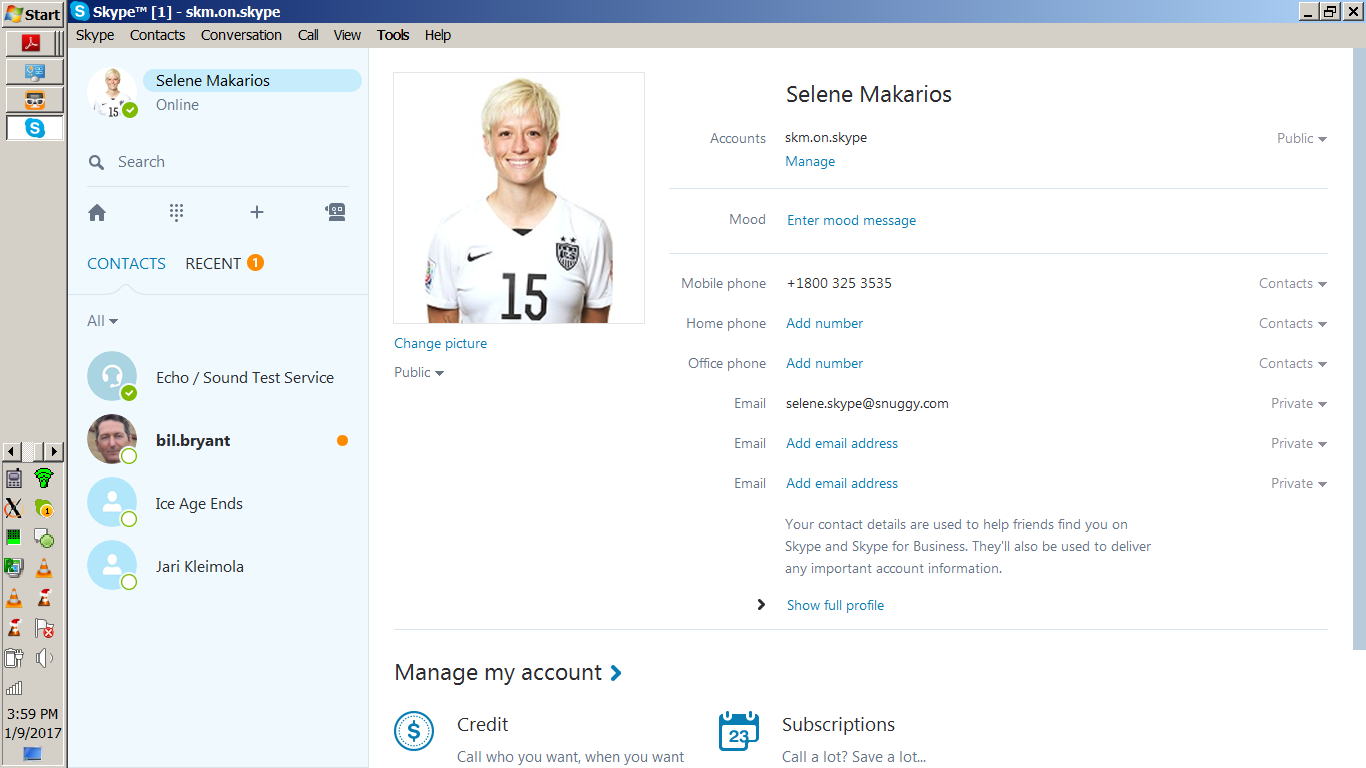Screen dimensions: 1366x768
Task: Click inside the Search field
Action: (x=220, y=162)
